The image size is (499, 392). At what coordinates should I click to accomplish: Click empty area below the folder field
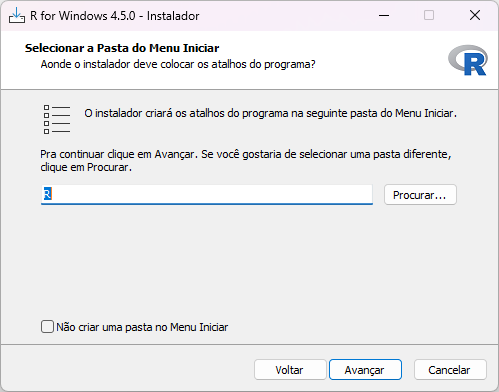(x=249, y=260)
